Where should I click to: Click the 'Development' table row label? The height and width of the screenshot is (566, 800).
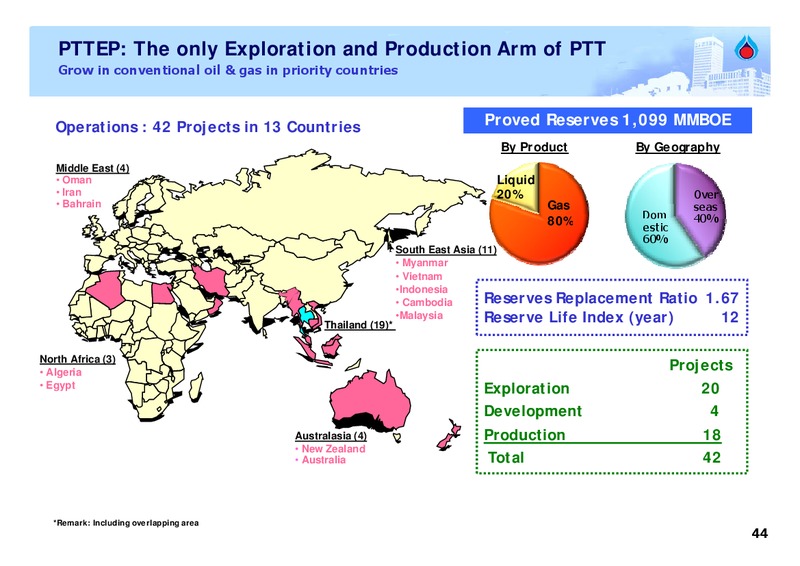click(533, 411)
